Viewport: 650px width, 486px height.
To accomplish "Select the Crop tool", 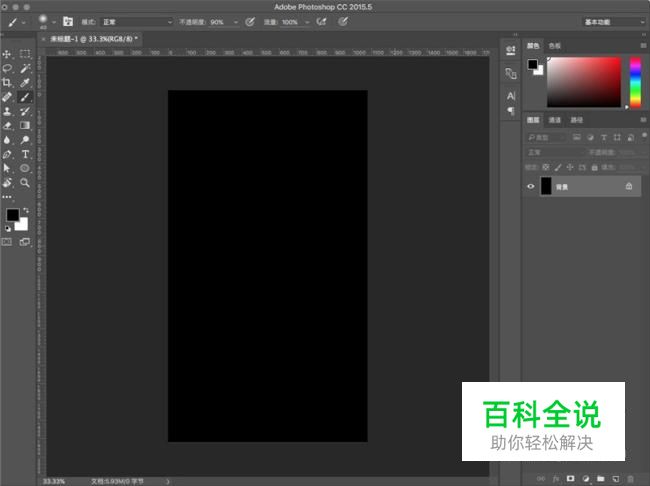I will pyautogui.click(x=8, y=83).
